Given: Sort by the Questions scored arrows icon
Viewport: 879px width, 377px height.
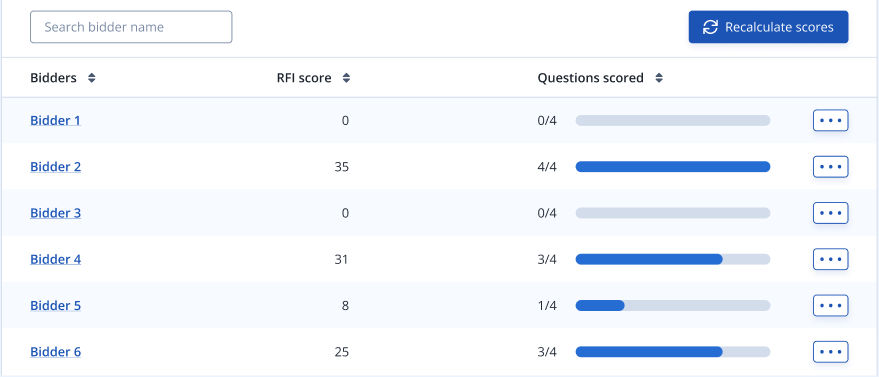Looking at the screenshot, I should tap(659, 78).
